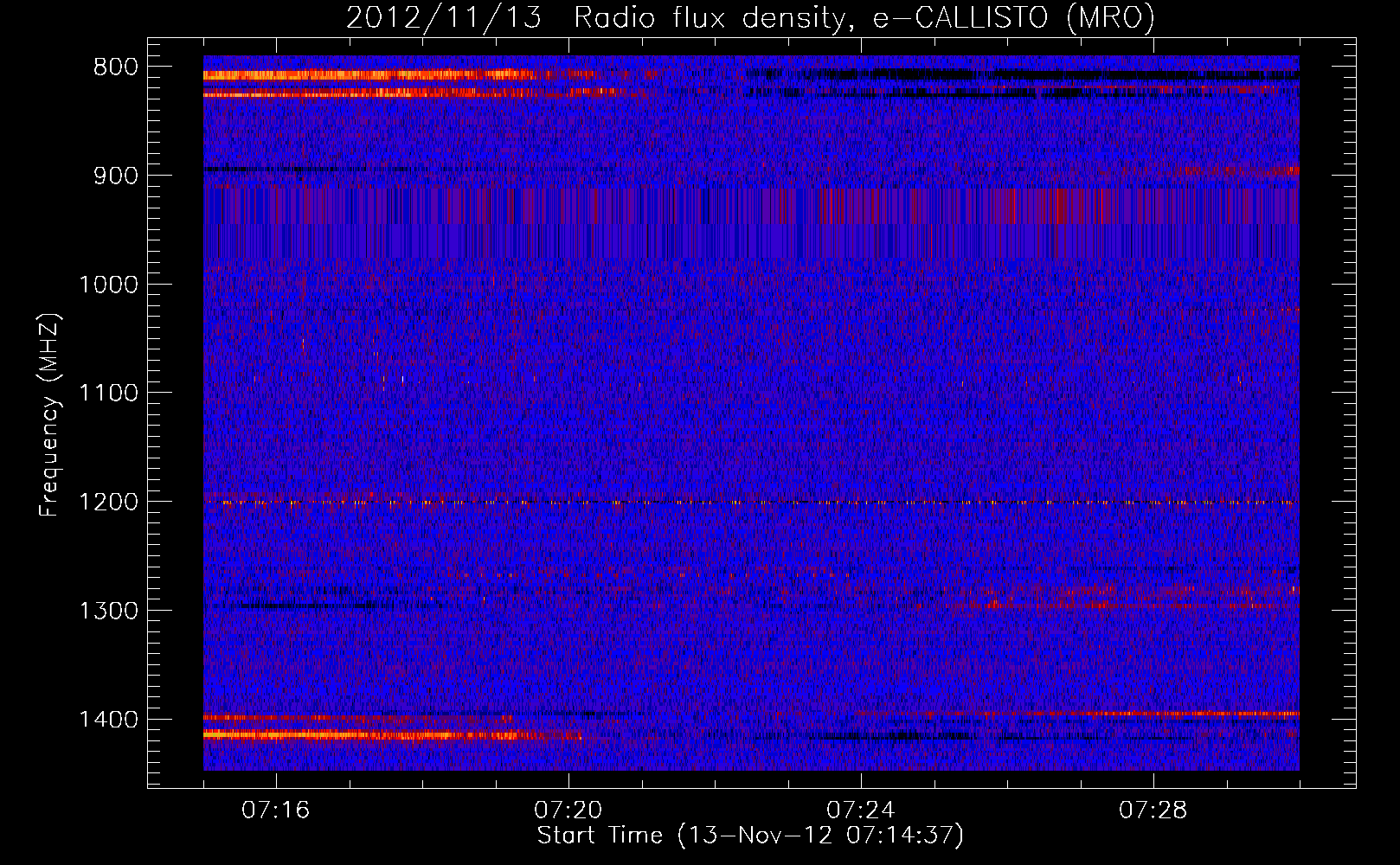Click the 07:24 time tick label
The image size is (1400, 865).
coord(861,811)
